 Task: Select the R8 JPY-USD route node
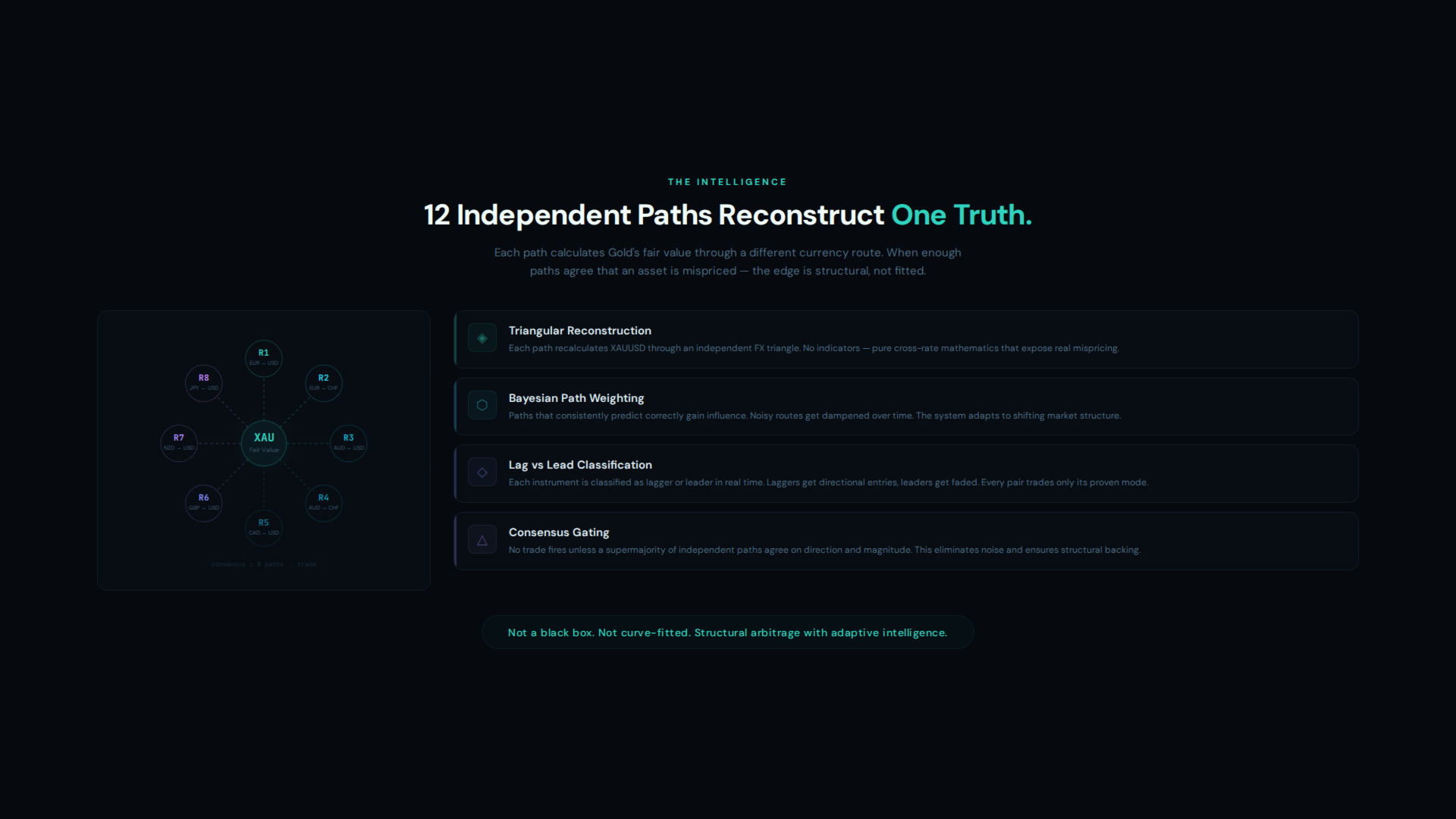click(x=204, y=382)
